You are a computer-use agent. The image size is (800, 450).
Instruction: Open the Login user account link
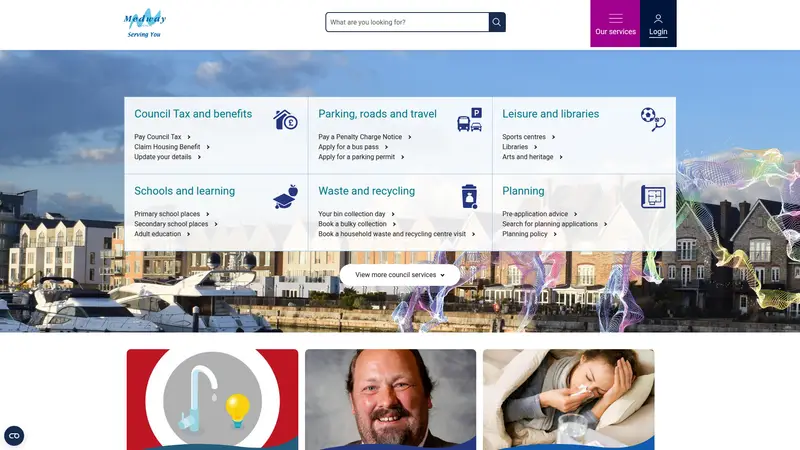click(658, 23)
